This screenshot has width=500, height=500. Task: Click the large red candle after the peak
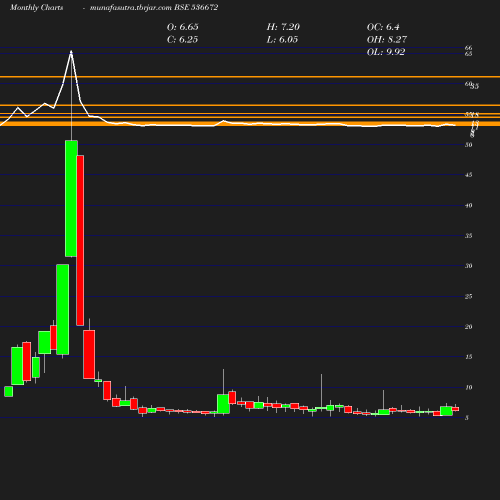pos(80,240)
